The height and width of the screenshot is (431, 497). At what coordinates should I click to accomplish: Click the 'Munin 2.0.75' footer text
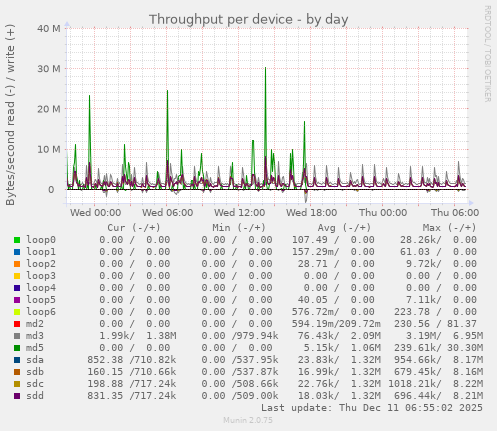tap(248, 420)
